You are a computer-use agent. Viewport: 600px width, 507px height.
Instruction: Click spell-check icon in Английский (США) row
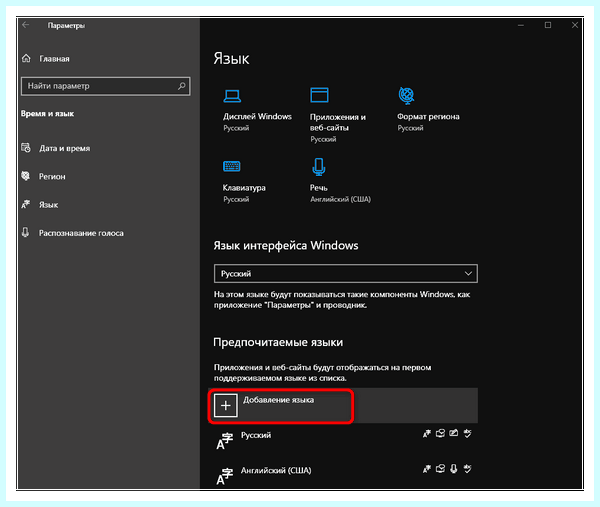pyautogui.click(x=467, y=469)
